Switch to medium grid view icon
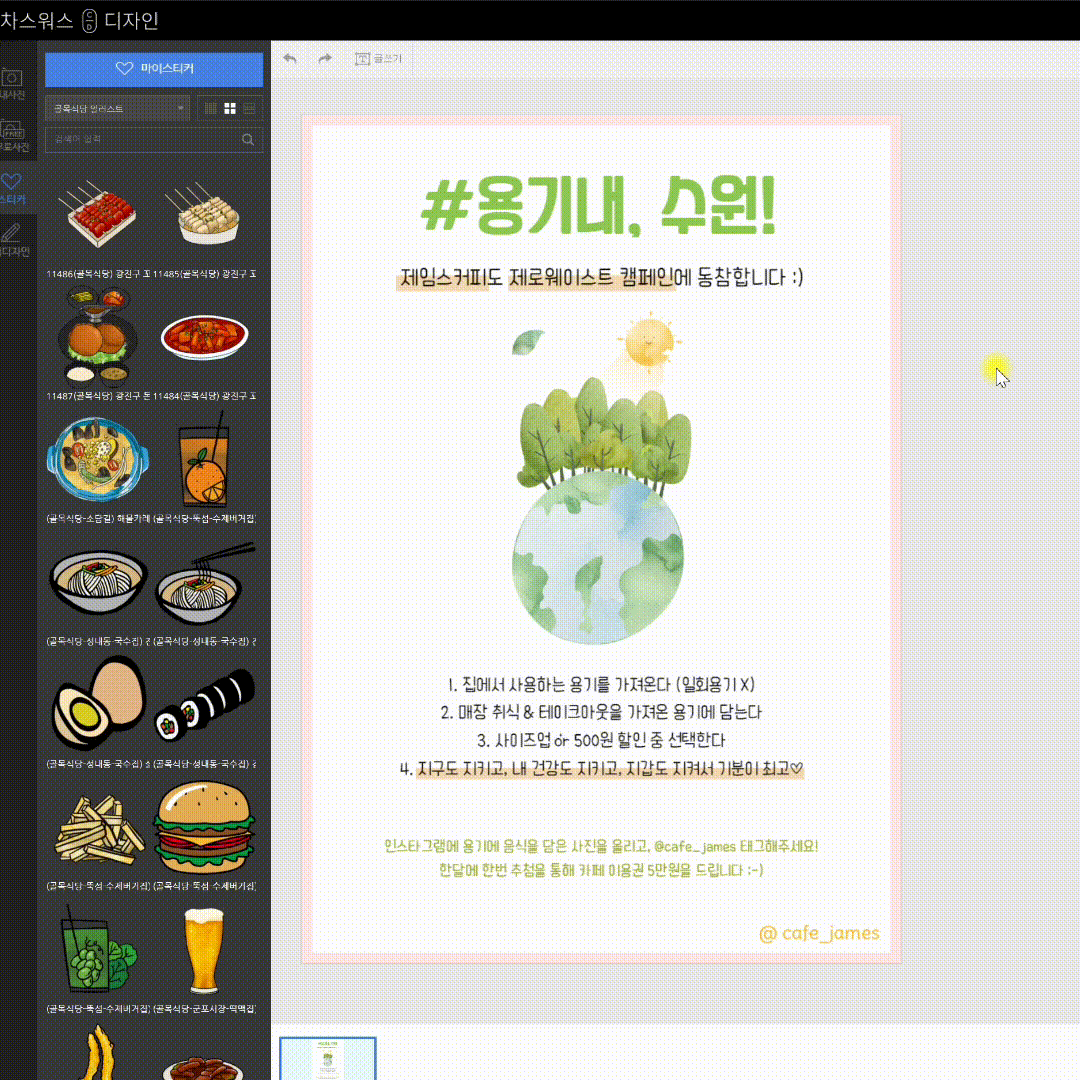This screenshot has width=1080, height=1080. pos(230,108)
